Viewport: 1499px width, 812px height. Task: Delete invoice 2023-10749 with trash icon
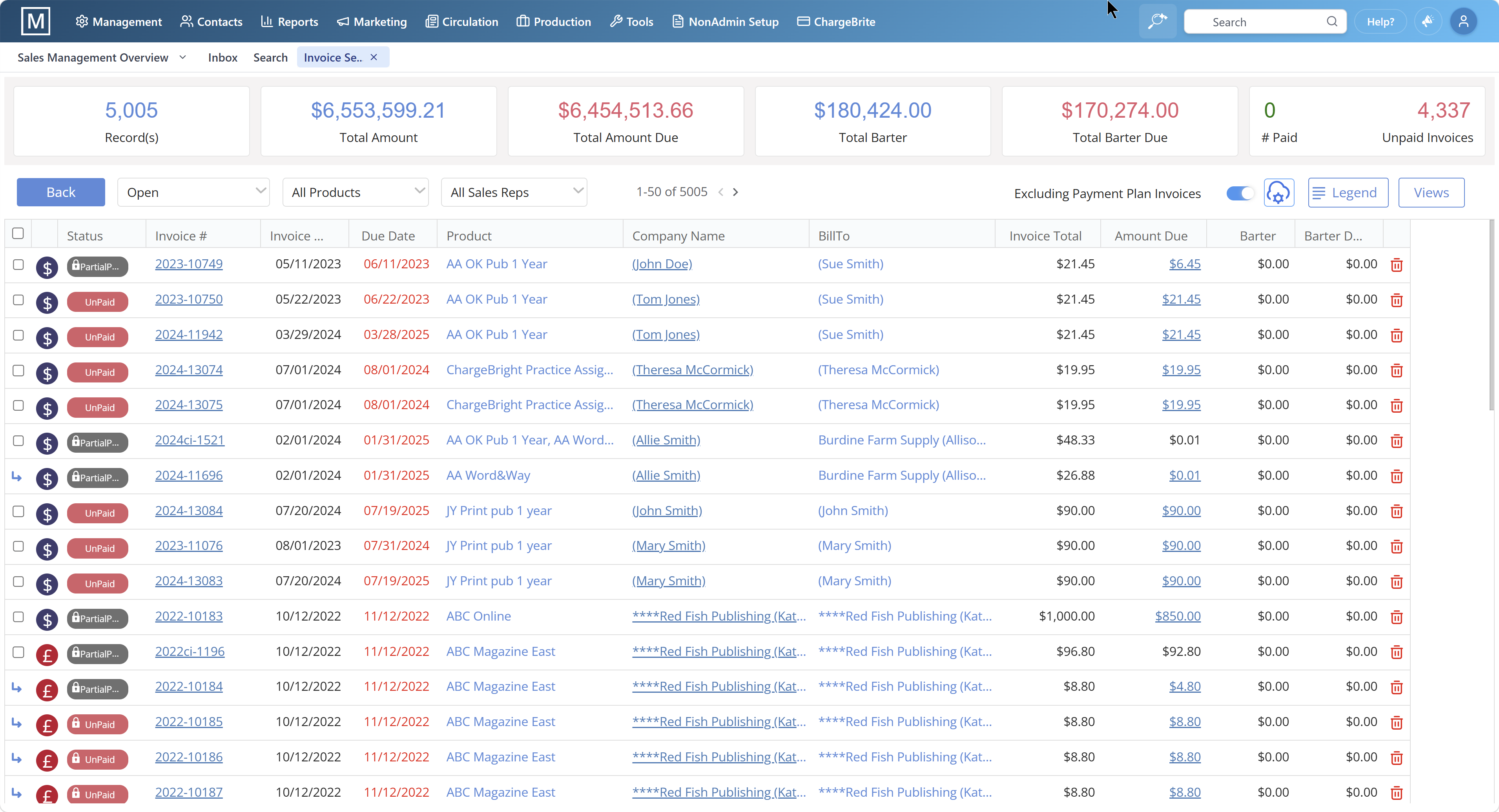coord(1396,265)
